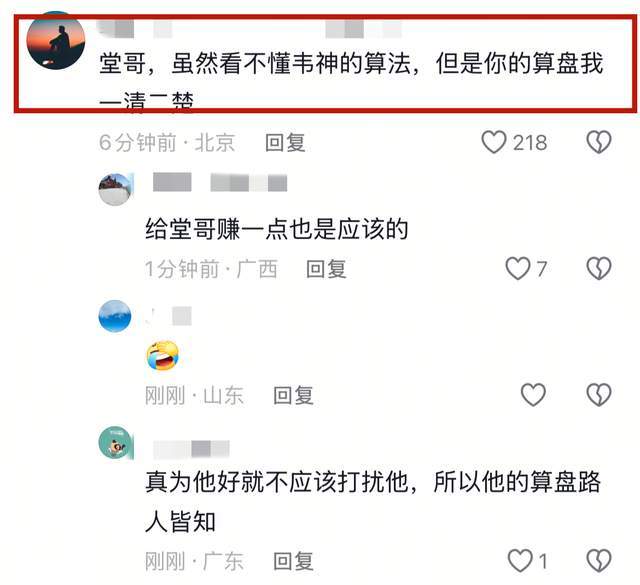The image size is (640, 585).
Task: Open the Guangxi replier's avatar
Action: tap(116, 189)
